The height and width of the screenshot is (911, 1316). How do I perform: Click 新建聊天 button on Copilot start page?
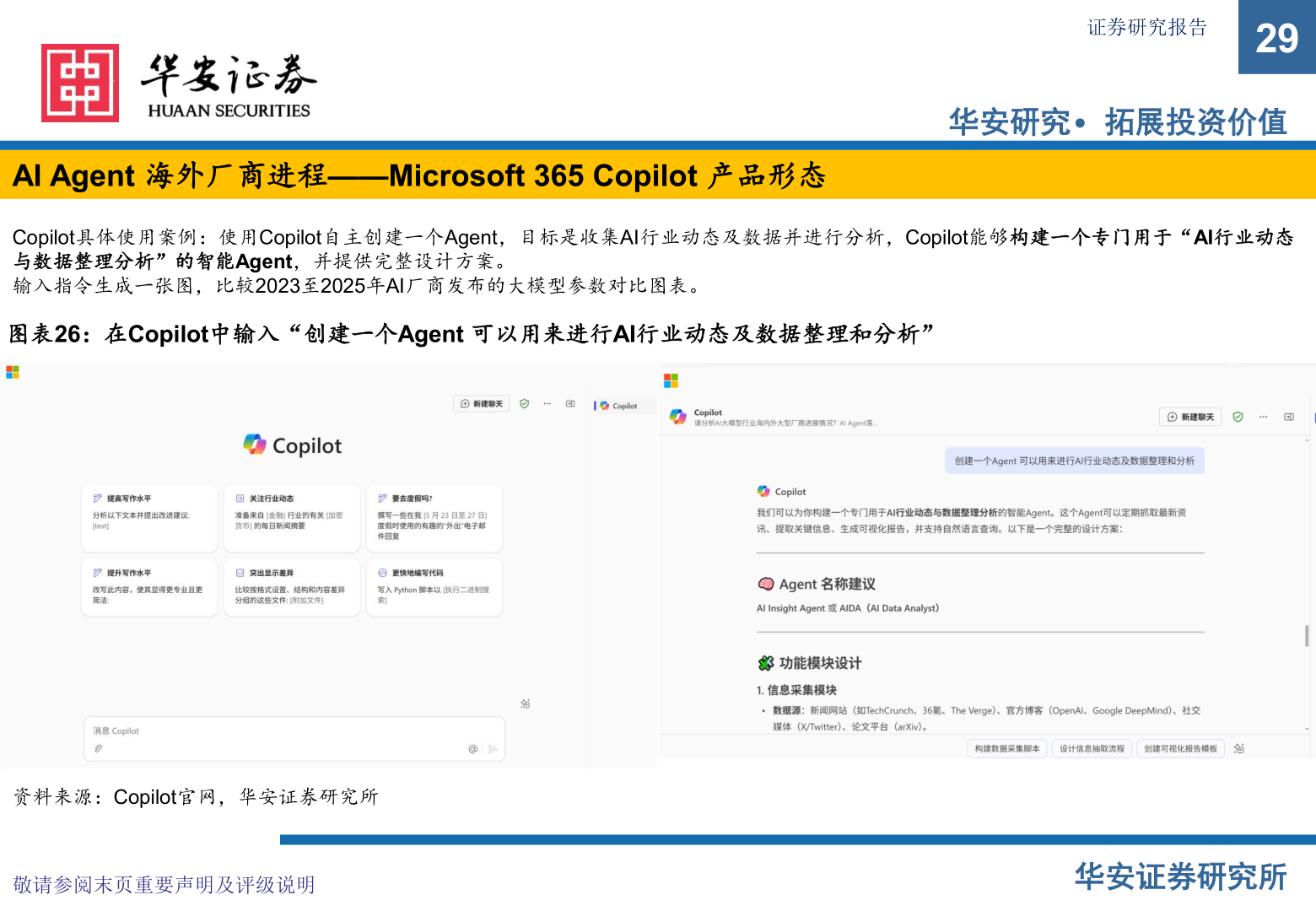482,404
